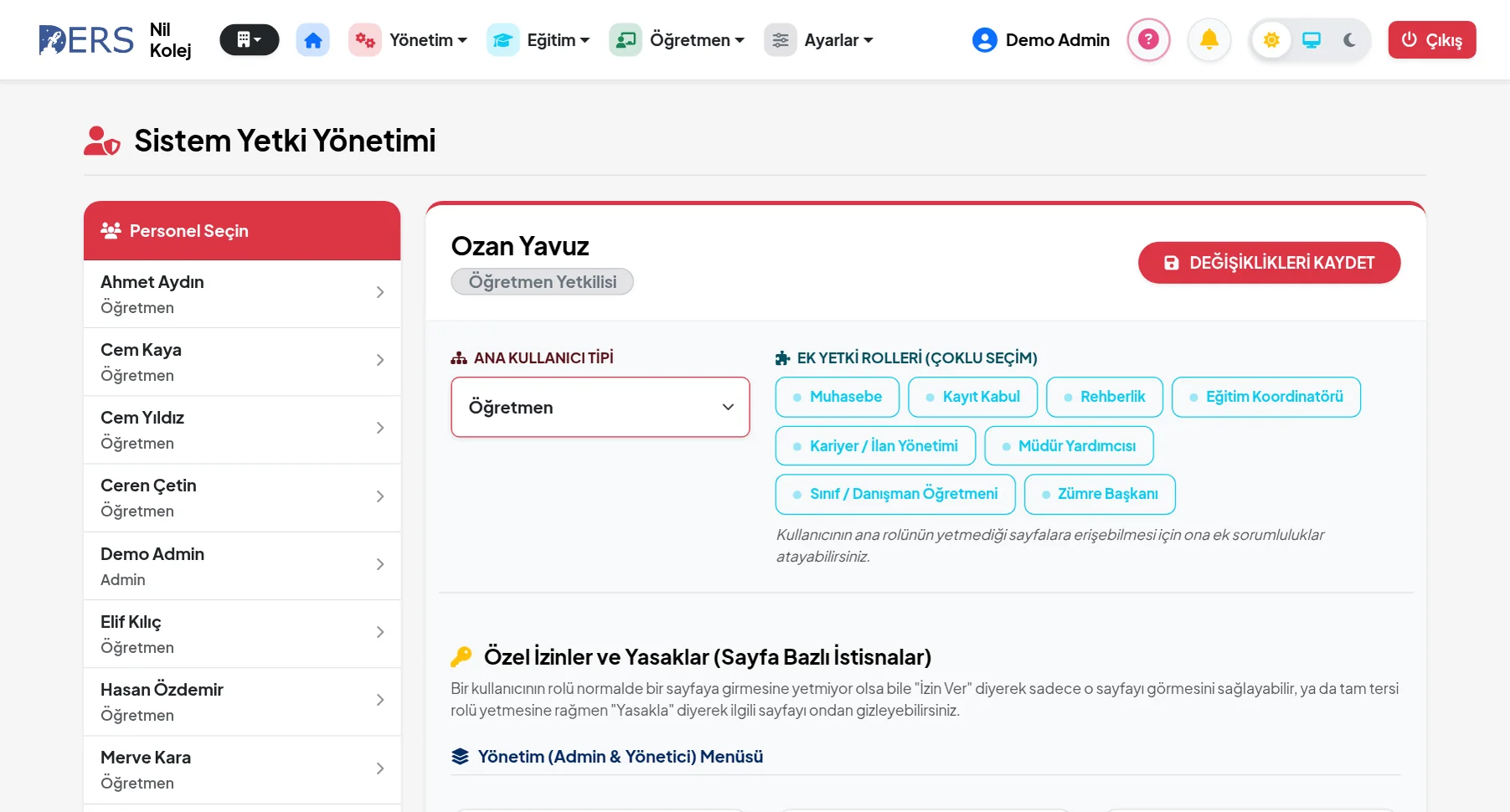This screenshot has width=1510, height=812.
Task: Toggle the Müdür Yardımcısı role
Action: point(1069,445)
